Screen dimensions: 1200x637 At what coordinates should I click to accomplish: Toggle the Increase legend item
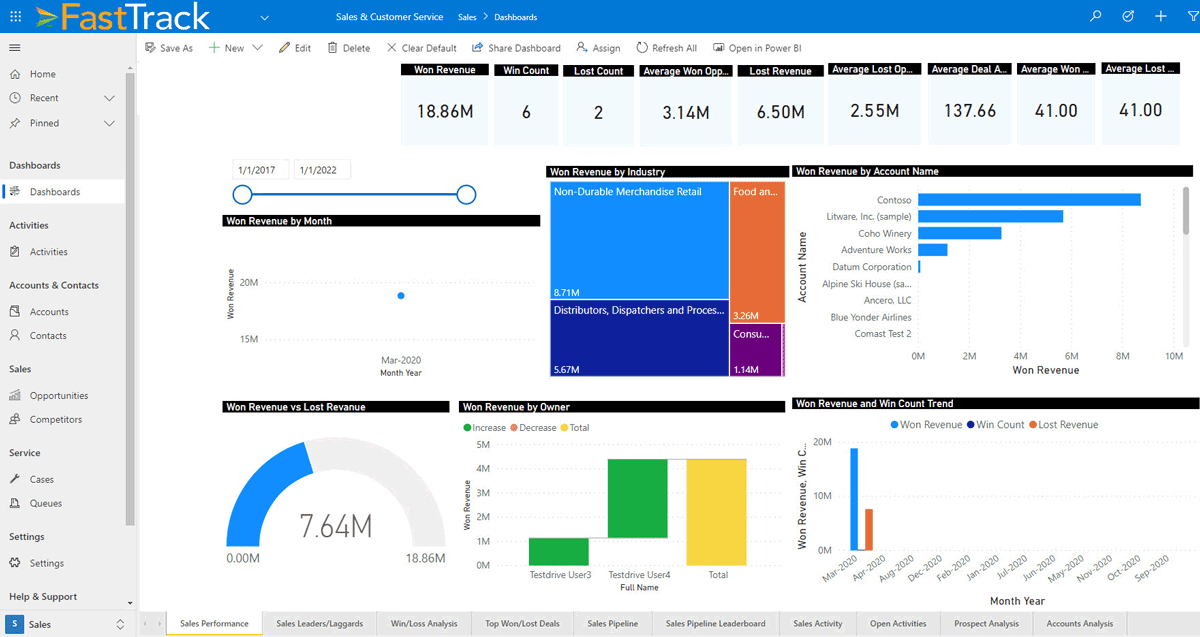(484, 428)
